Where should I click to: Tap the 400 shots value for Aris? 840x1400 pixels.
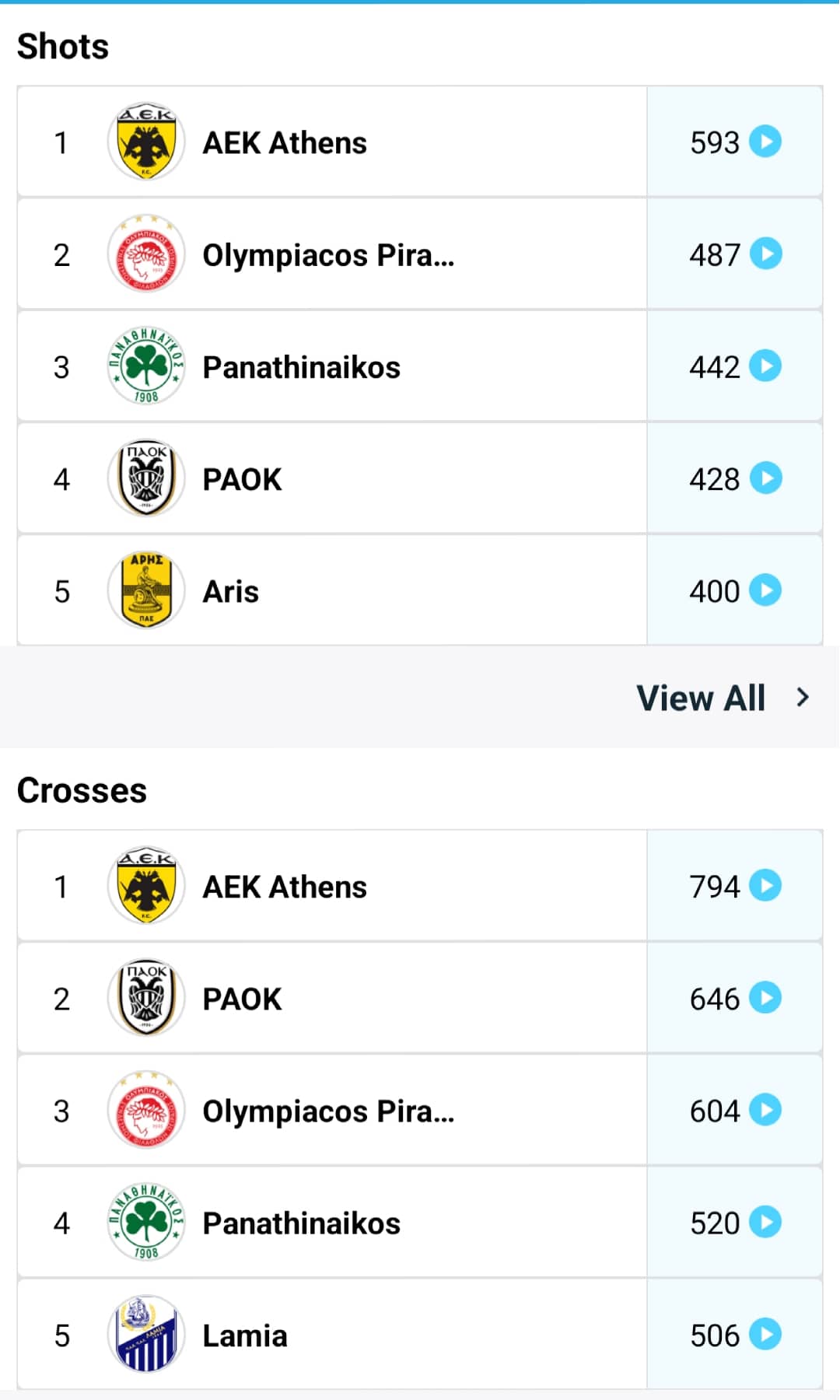714,591
